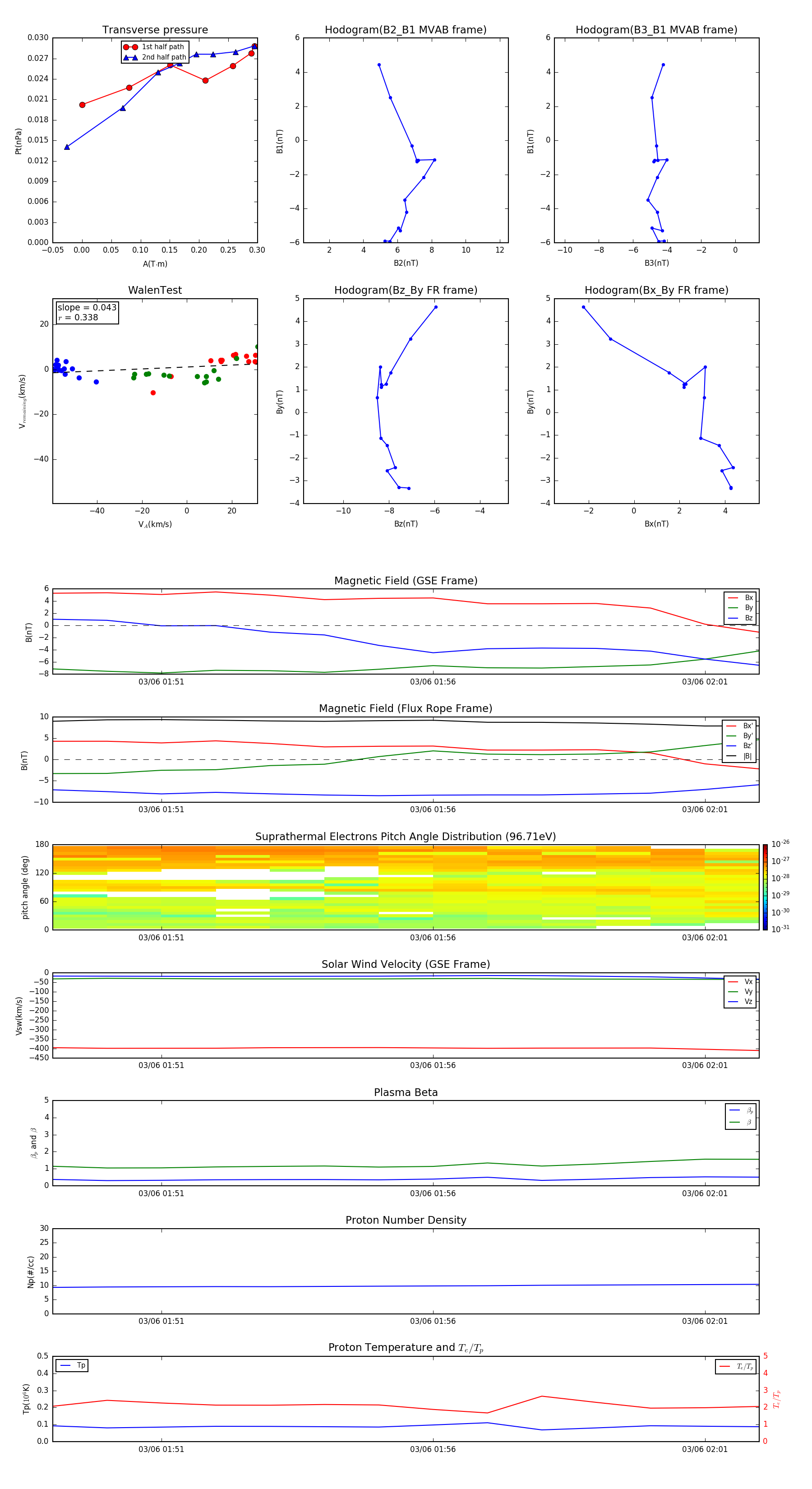
Task: Click the dashed fit line in WalenTest plot
Action: 155,368
